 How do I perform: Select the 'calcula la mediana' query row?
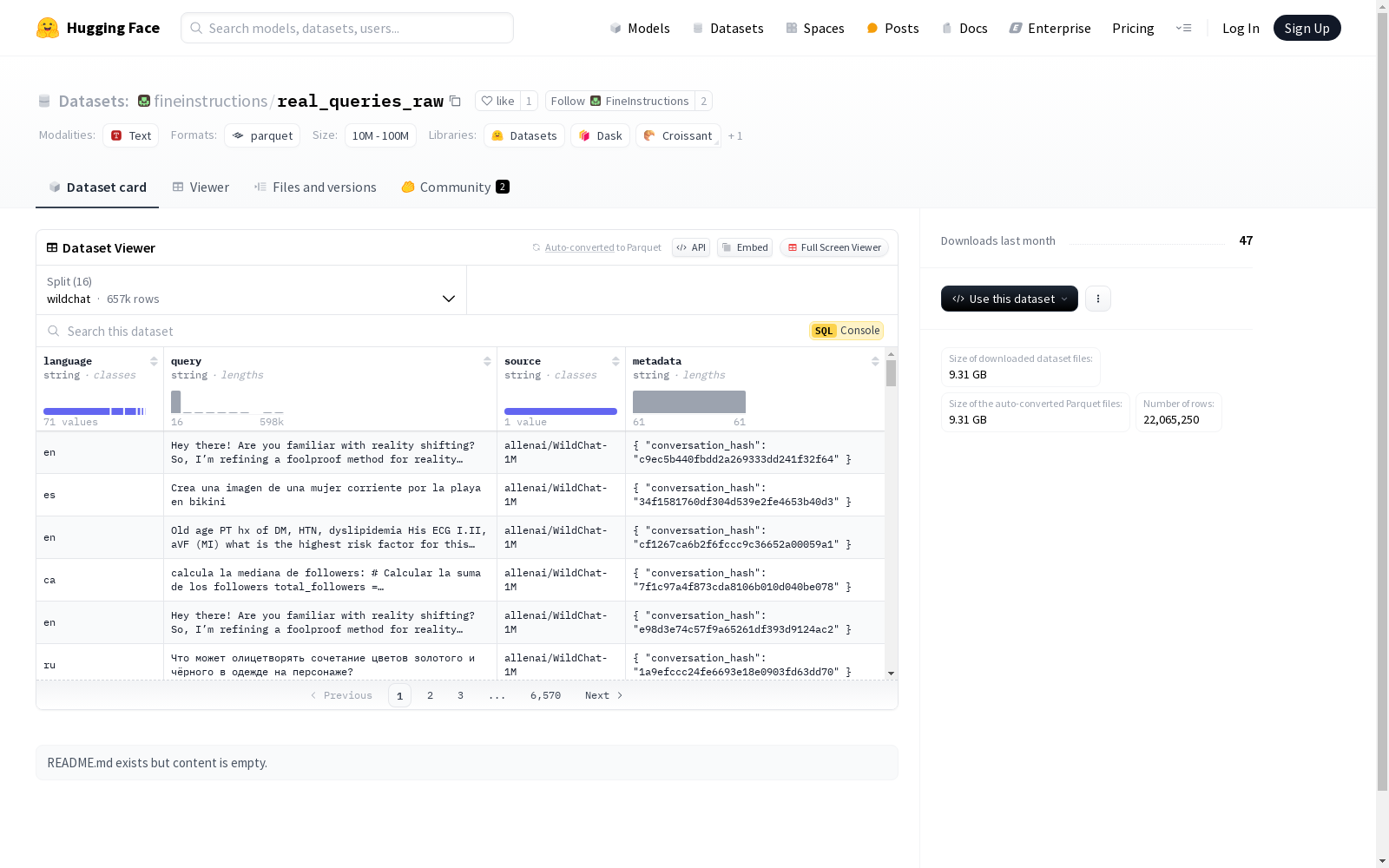click(460, 580)
